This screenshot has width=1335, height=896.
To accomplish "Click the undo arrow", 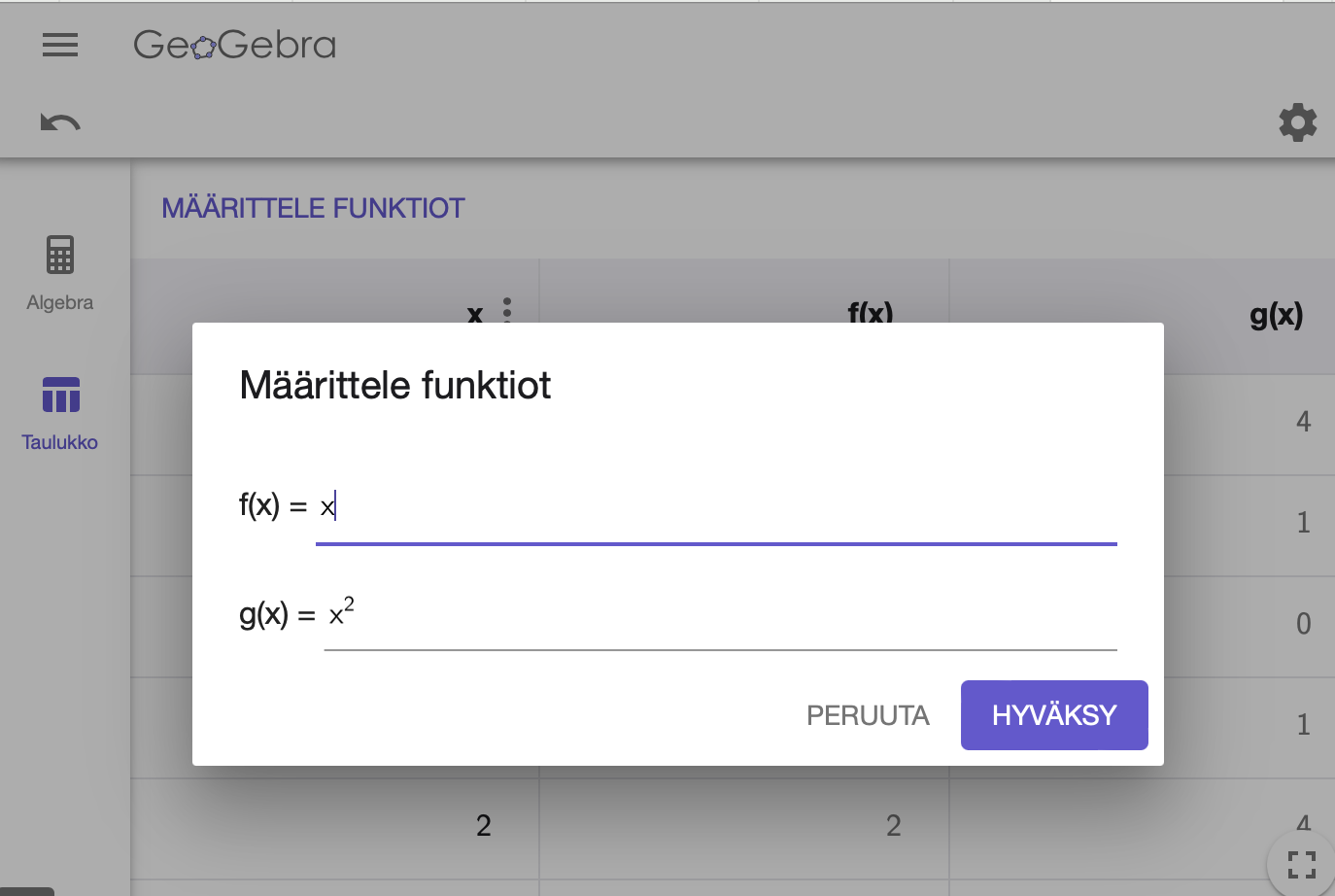I will [60, 122].
